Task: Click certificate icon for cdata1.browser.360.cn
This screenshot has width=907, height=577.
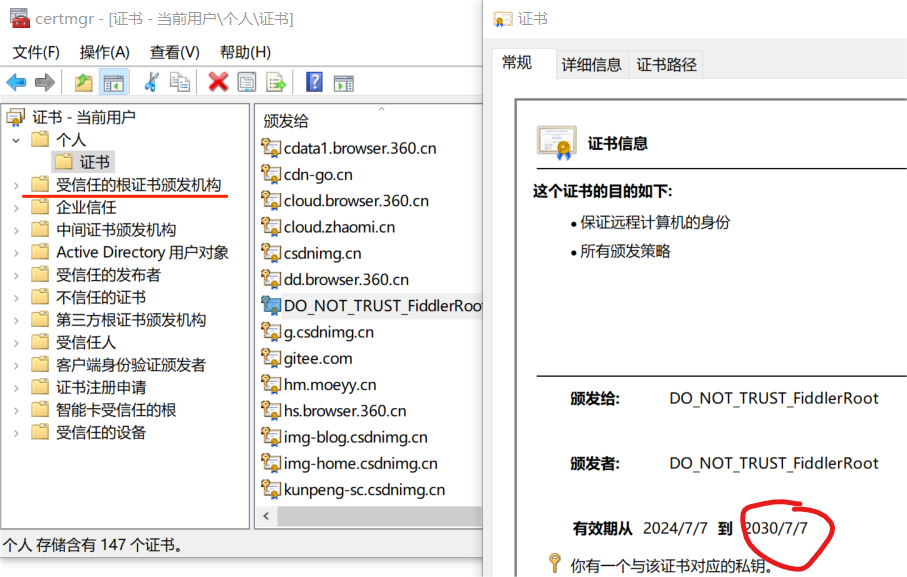Action: point(271,147)
